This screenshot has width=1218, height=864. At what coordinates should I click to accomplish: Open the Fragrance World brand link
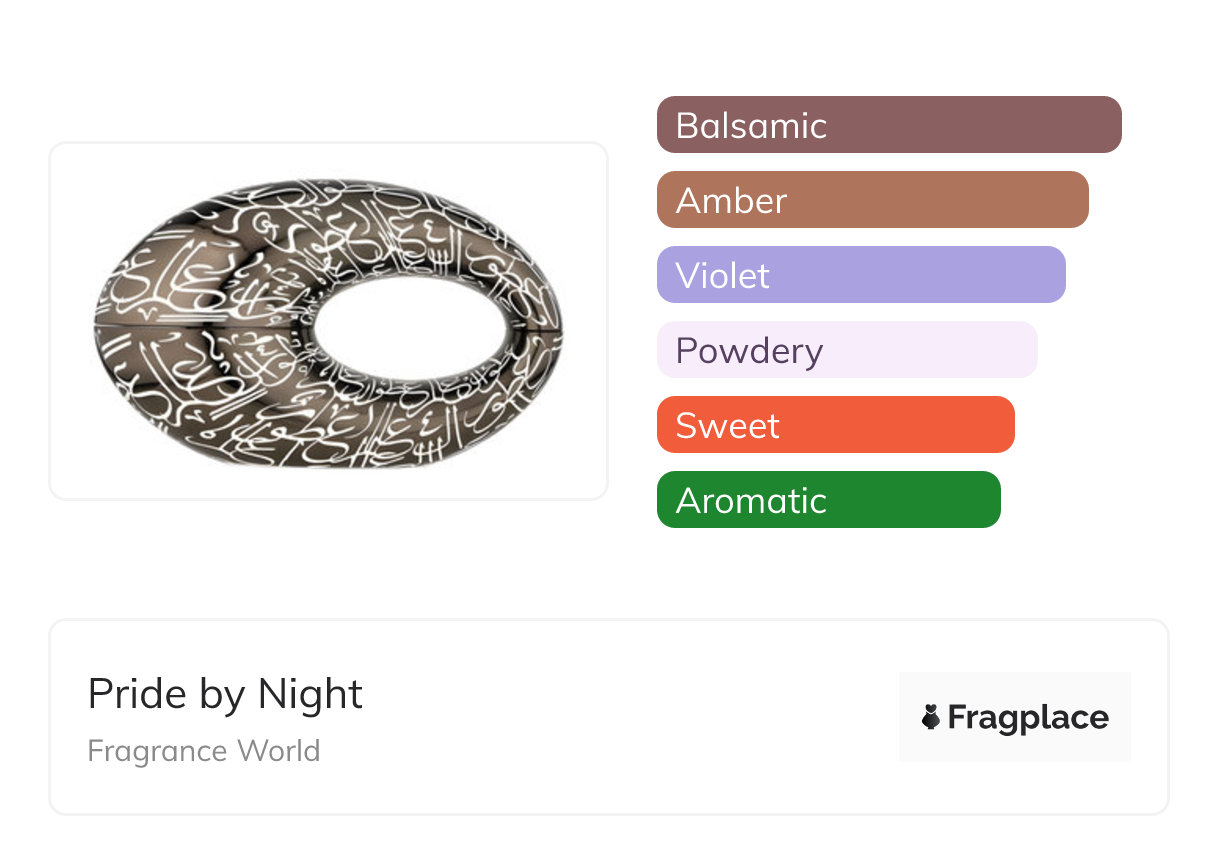tap(204, 751)
